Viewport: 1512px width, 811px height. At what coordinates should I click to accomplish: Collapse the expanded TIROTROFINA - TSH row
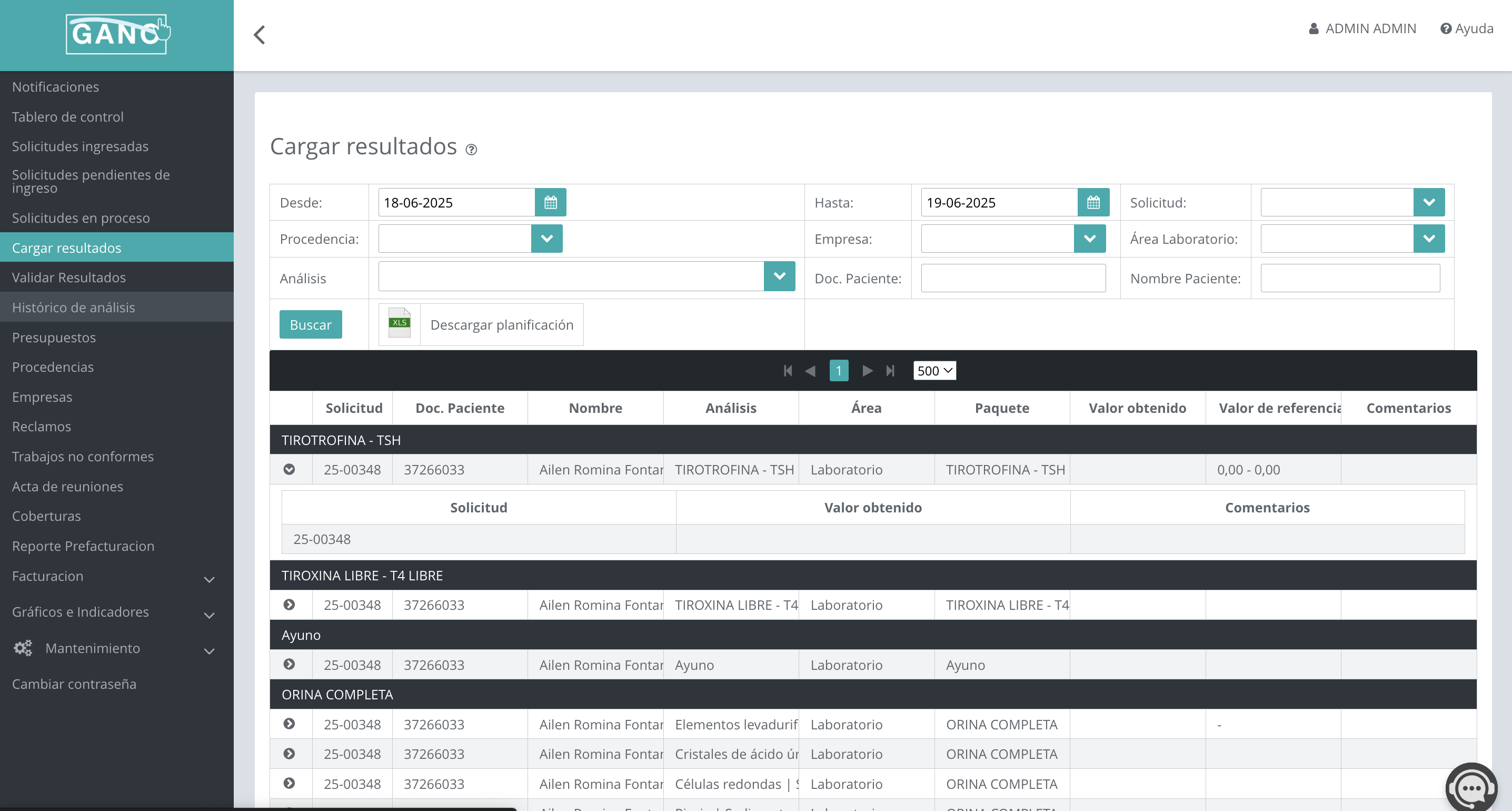tap(290, 469)
